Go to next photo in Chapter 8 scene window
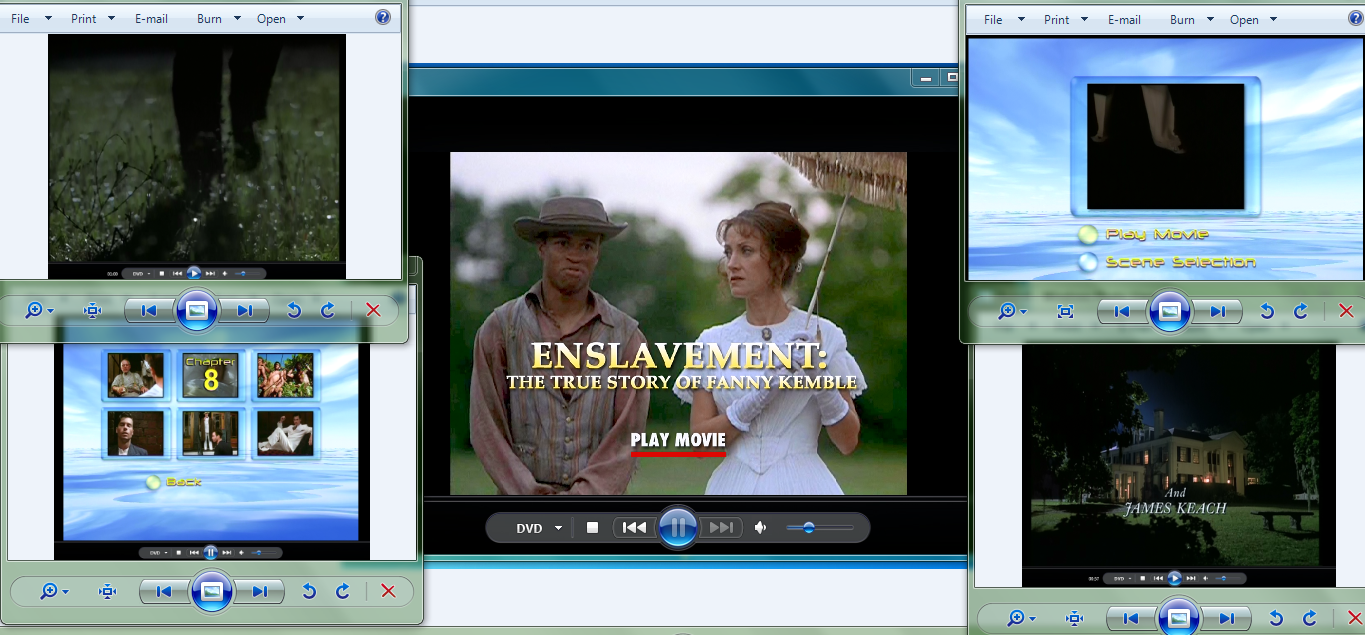Image resolution: width=1365 pixels, height=635 pixels. pos(260,591)
